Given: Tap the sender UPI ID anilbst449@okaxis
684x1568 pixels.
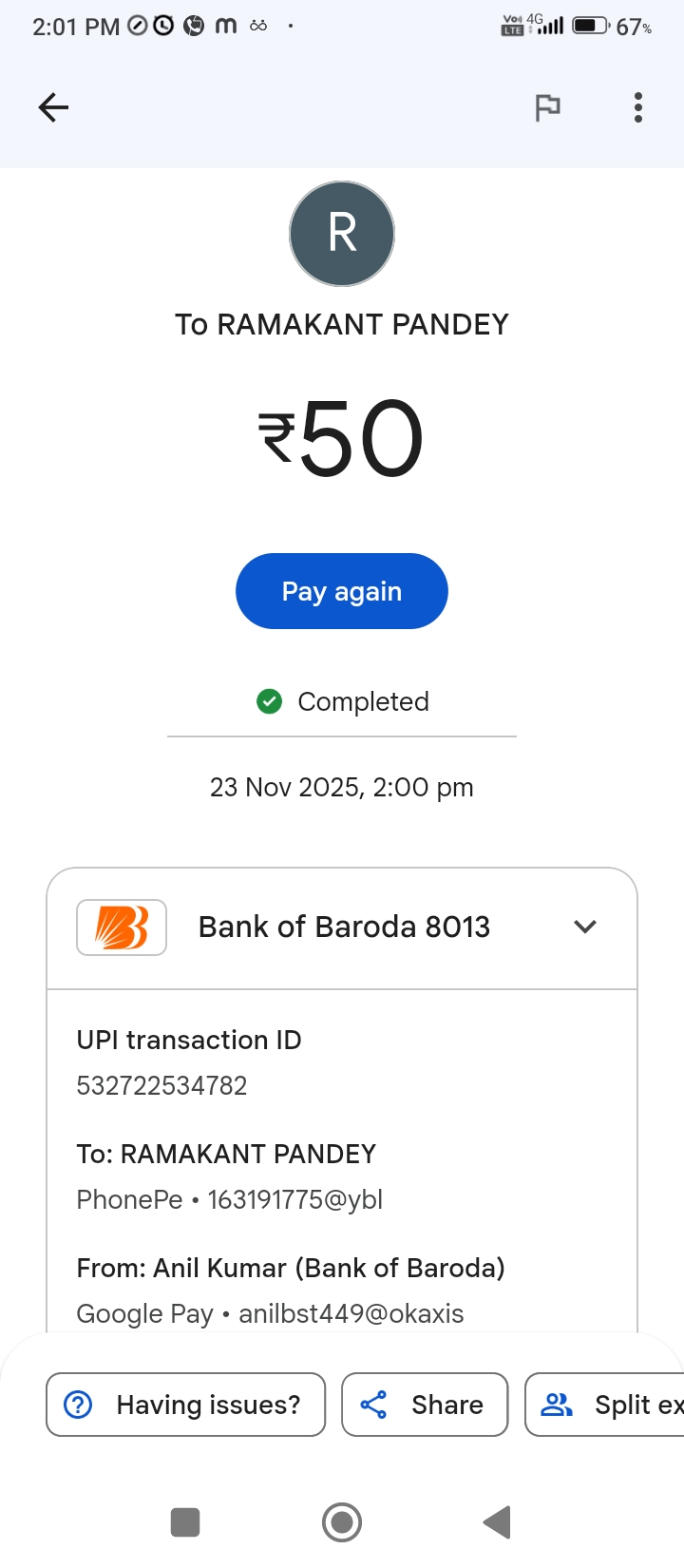Looking at the screenshot, I should (351, 1313).
